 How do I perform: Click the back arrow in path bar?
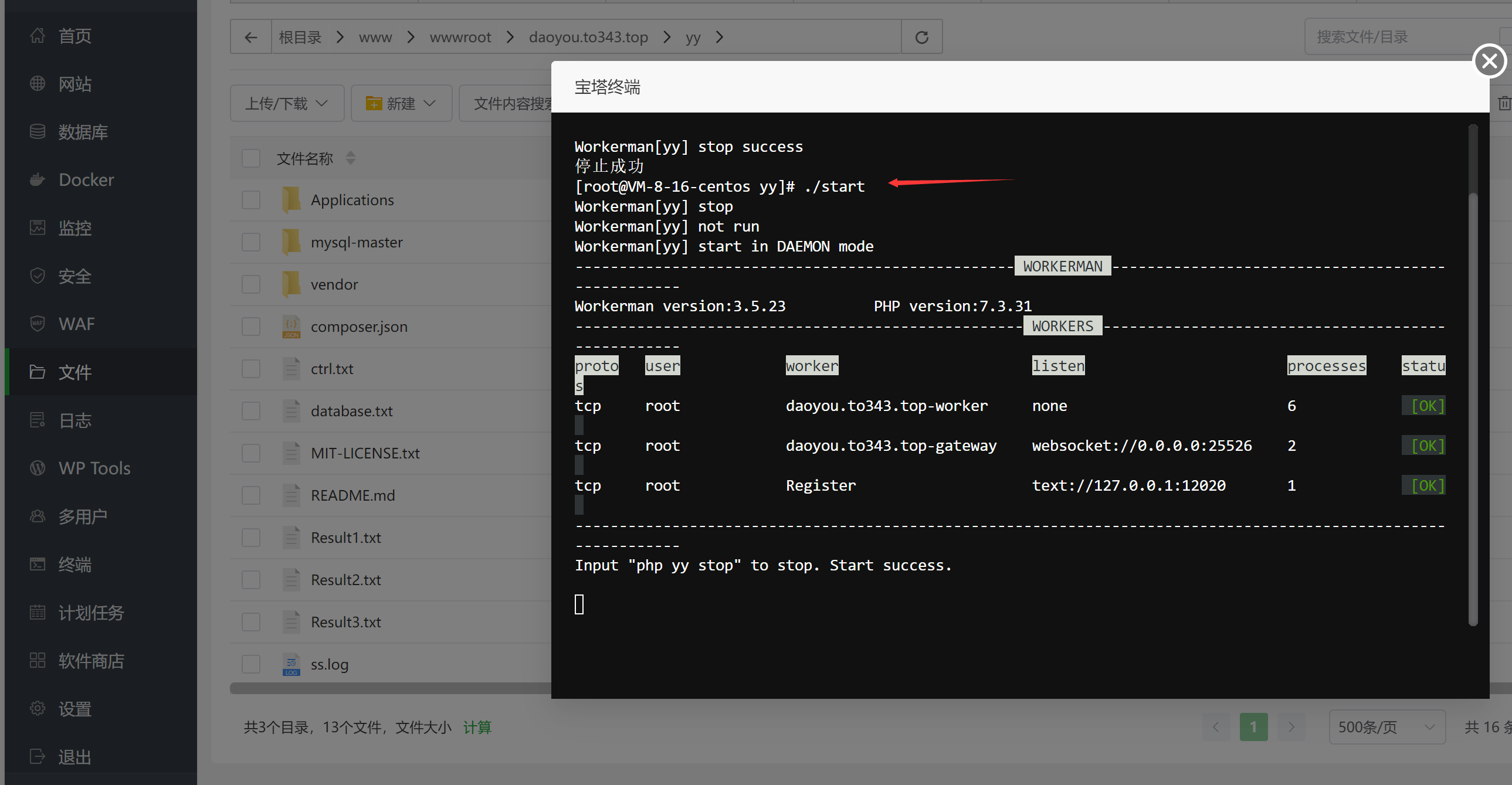[x=250, y=38]
